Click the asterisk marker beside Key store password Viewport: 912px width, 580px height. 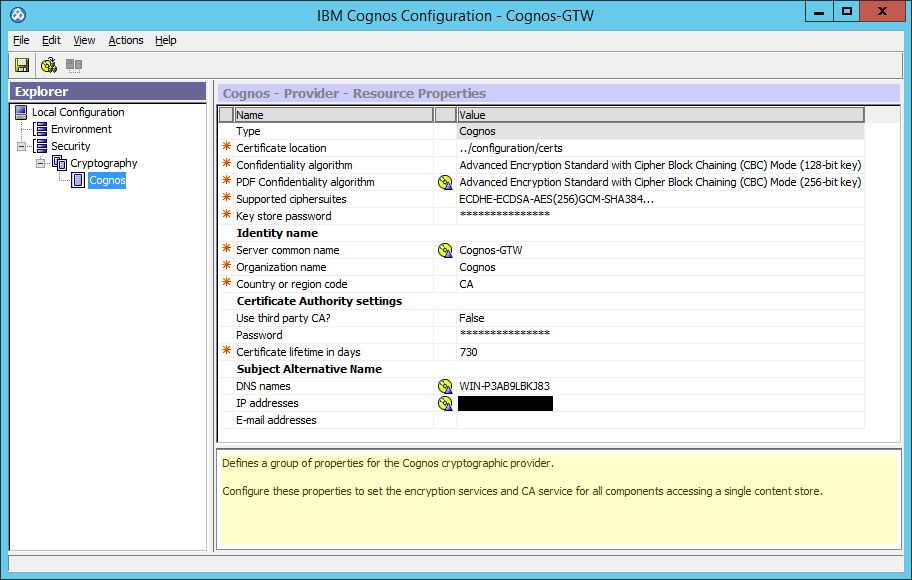[x=226, y=215]
